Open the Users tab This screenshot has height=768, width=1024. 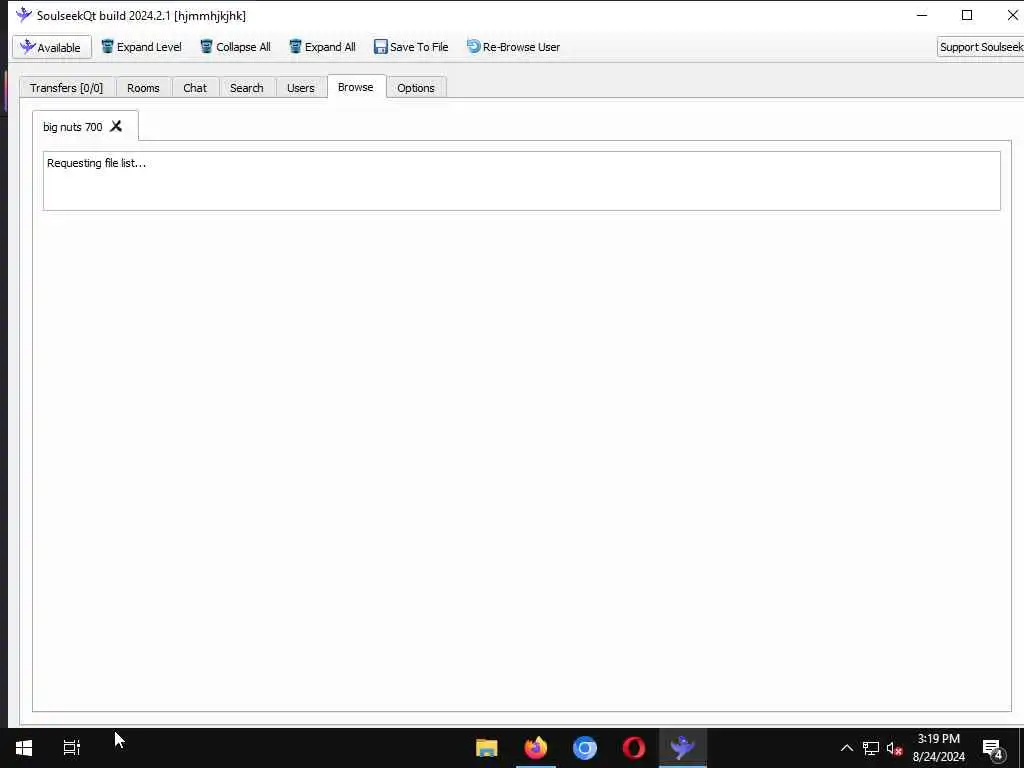300,88
